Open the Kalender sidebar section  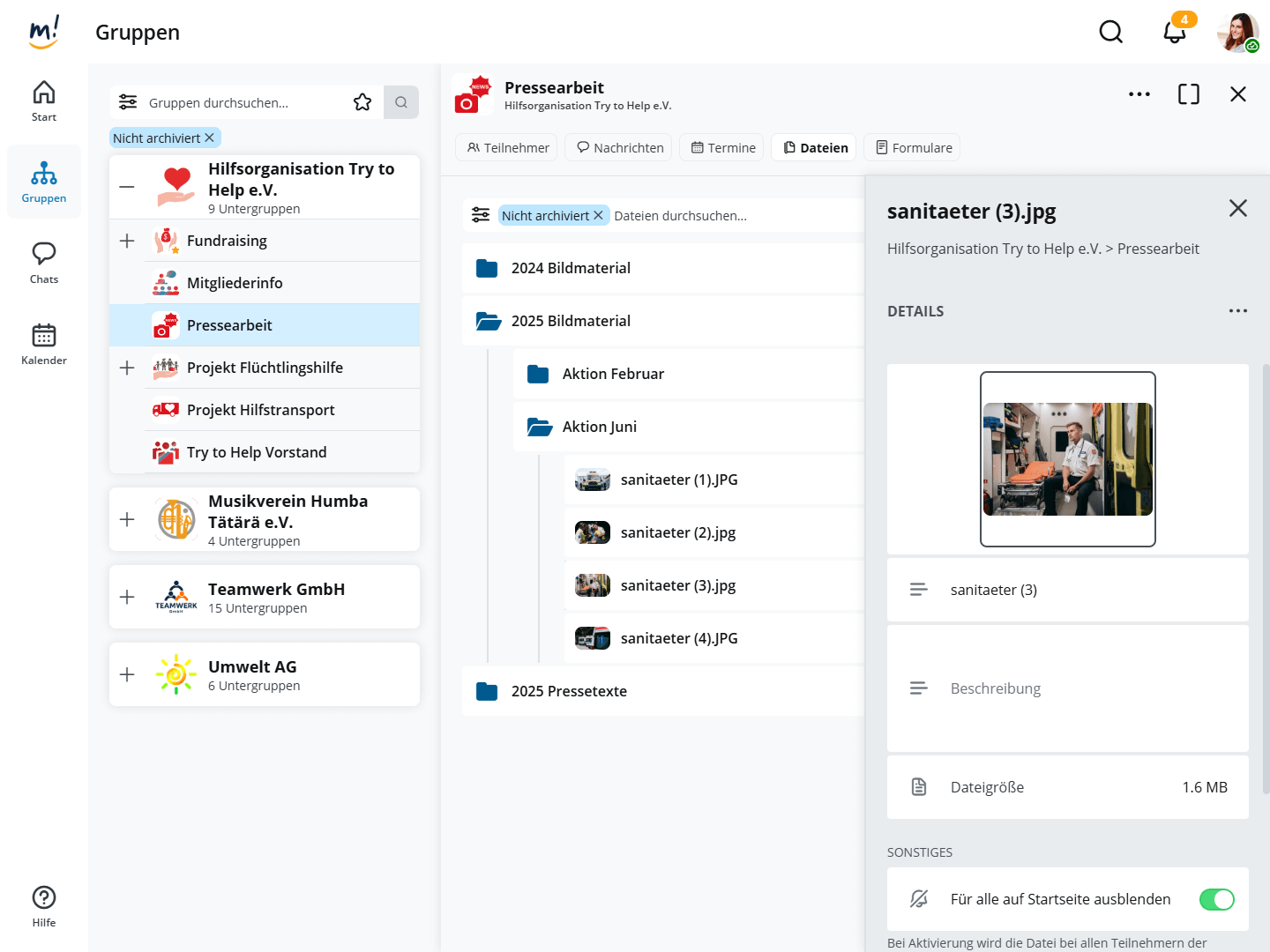44,344
